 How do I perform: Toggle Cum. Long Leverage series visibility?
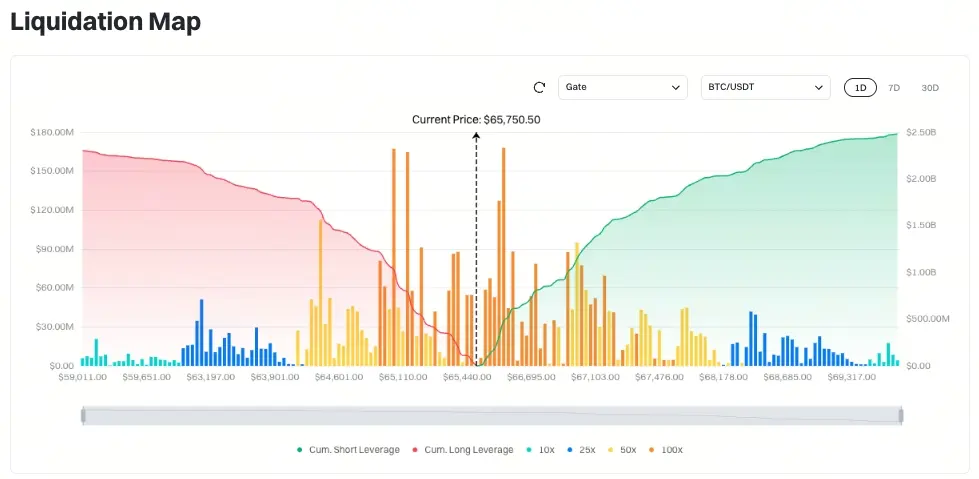tap(463, 450)
